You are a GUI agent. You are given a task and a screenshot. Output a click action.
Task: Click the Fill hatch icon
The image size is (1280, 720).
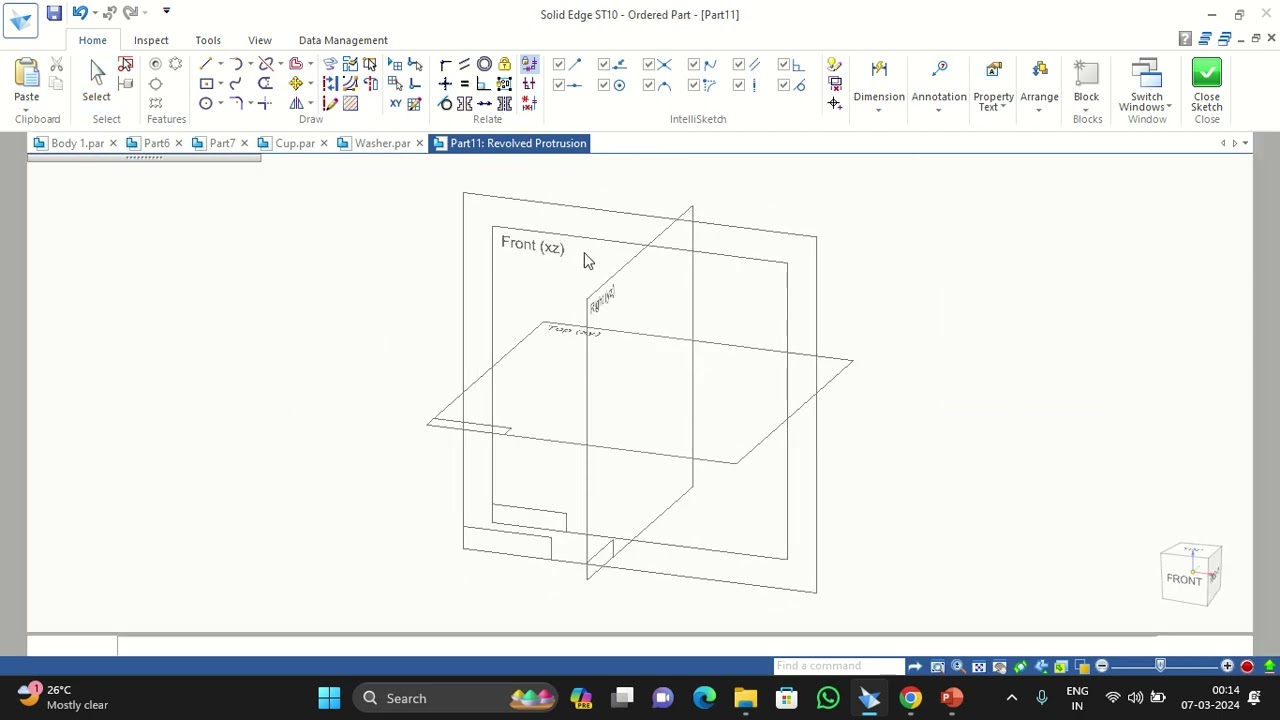350,103
